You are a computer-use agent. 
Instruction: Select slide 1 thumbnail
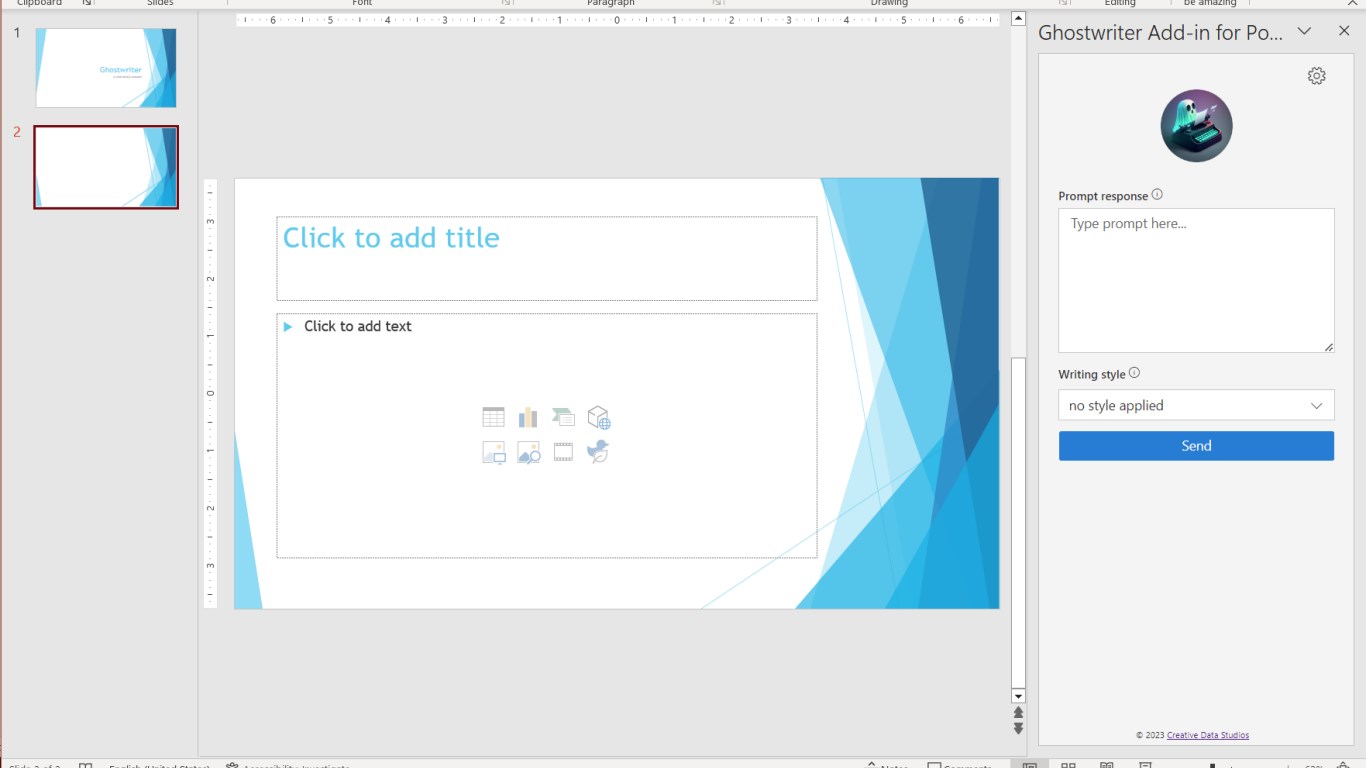tap(106, 68)
